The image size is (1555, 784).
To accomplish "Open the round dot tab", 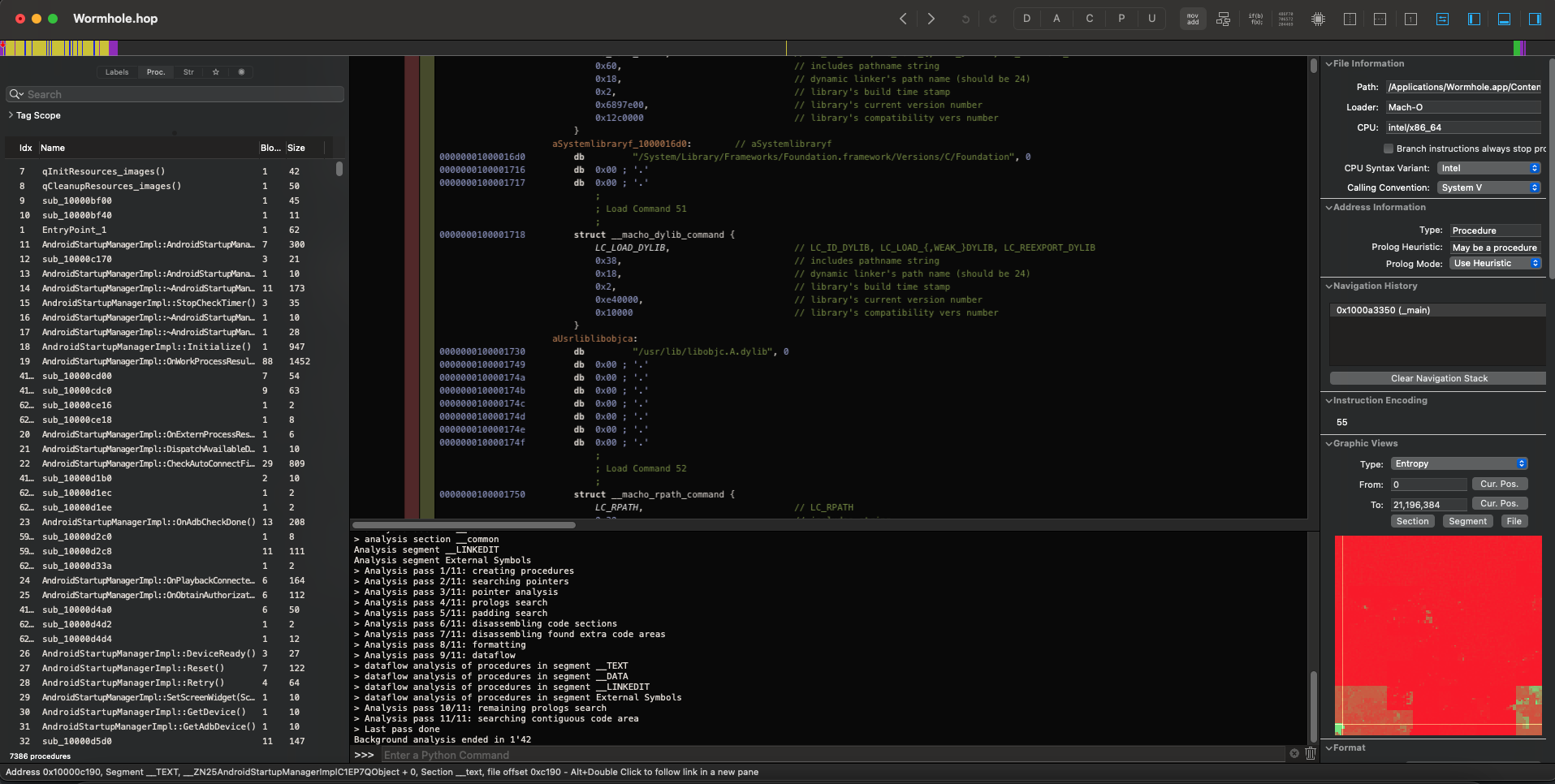I will pyautogui.click(x=241, y=72).
